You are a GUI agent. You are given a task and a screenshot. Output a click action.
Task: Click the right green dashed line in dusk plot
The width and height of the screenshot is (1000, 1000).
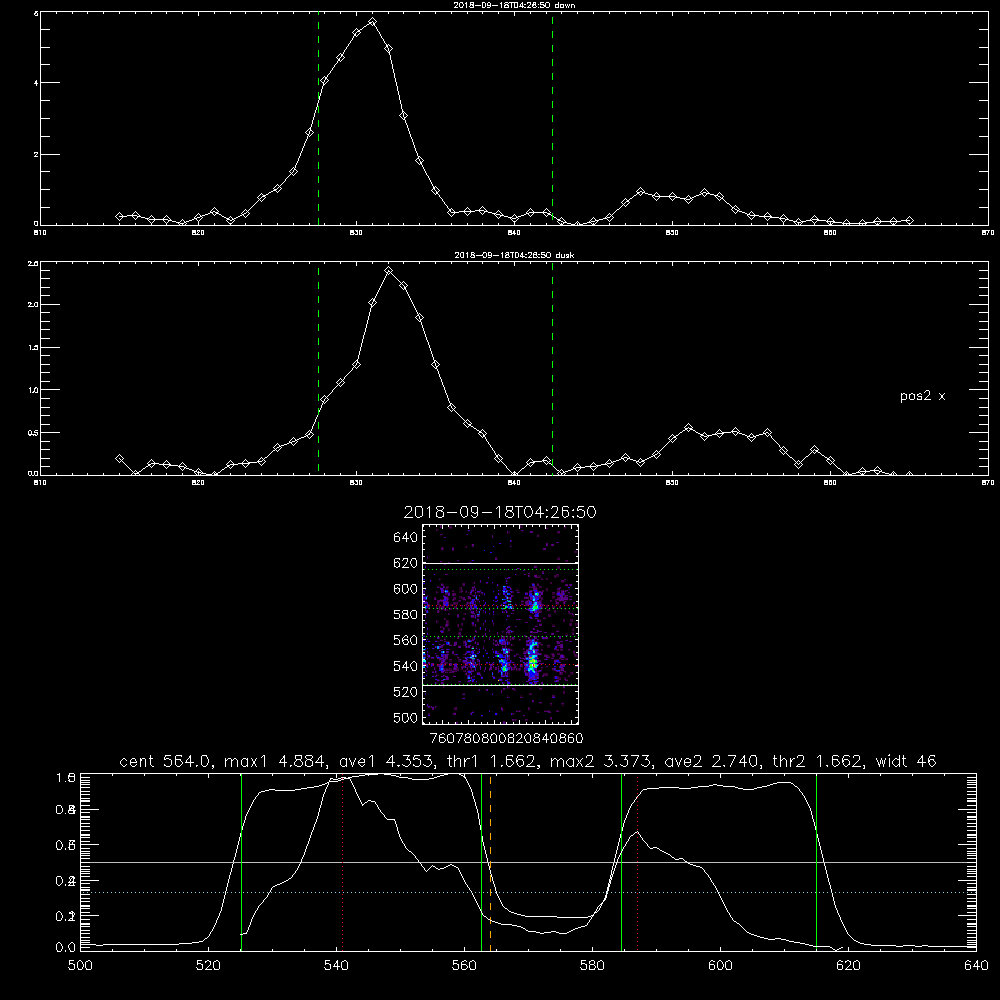point(552,370)
